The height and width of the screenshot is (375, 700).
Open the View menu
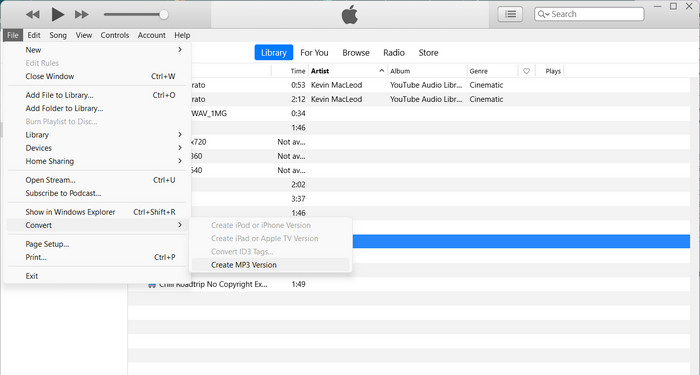(x=84, y=35)
